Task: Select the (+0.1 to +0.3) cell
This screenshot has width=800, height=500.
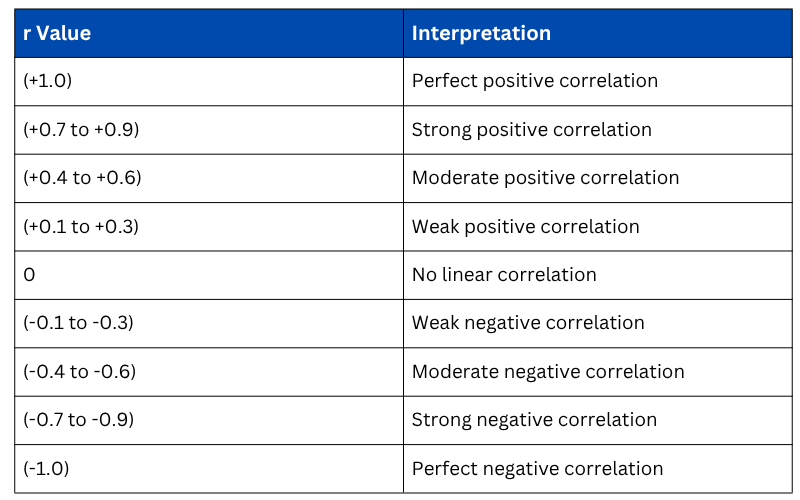Action: pos(81,227)
